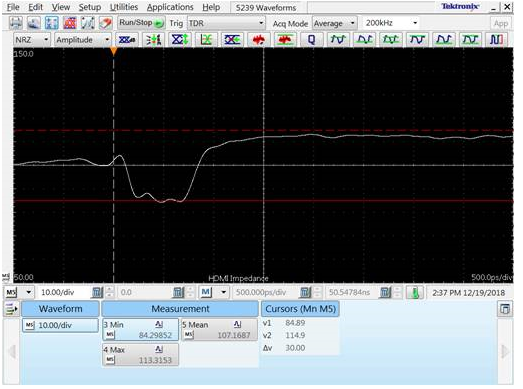This screenshot has height=389, width=523.
Task: Open the Setup menu
Action: click(90, 7)
